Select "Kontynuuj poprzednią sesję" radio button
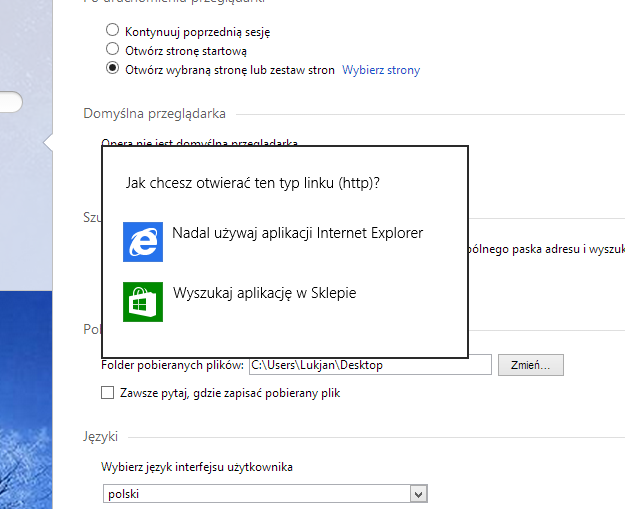 point(112,30)
